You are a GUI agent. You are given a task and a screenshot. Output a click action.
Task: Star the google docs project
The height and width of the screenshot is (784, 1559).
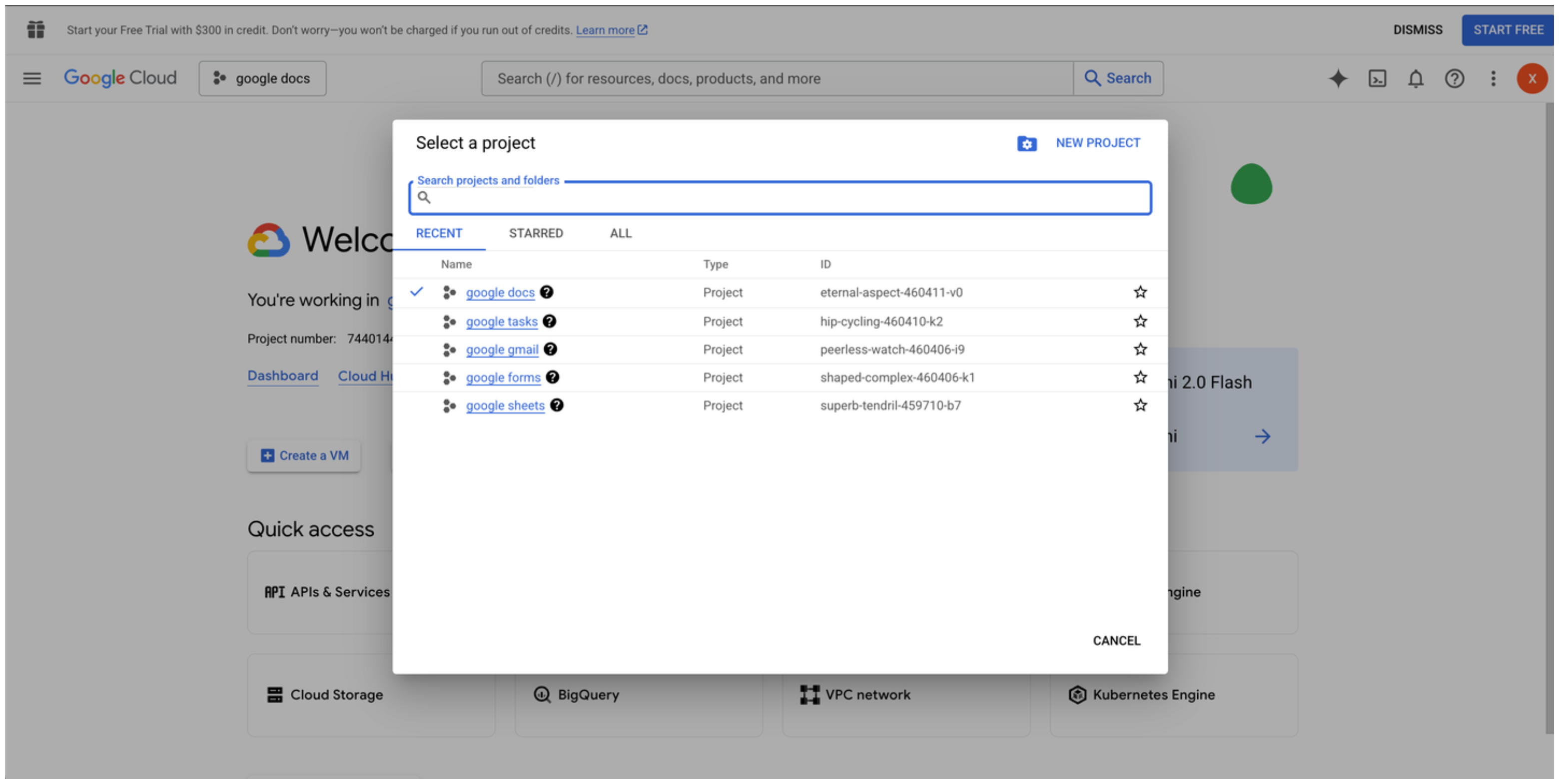pos(1140,292)
